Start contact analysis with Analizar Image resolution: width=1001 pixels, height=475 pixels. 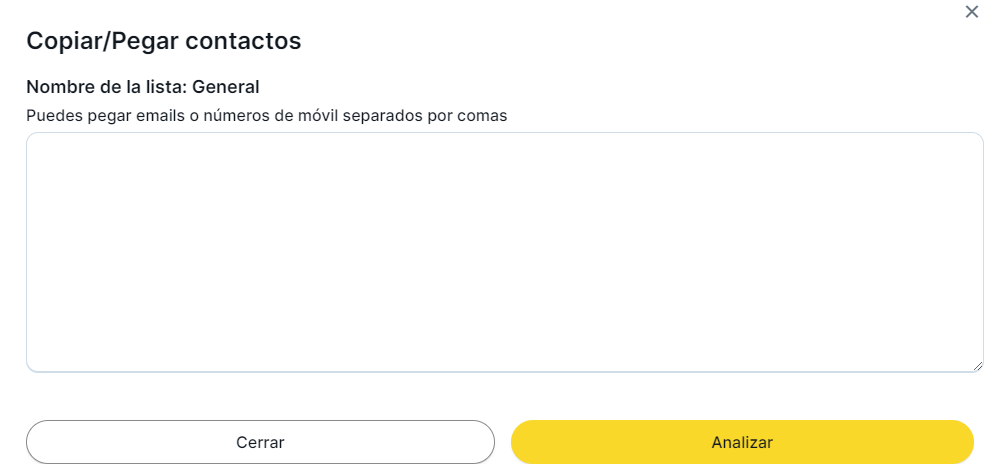[x=742, y=442]
